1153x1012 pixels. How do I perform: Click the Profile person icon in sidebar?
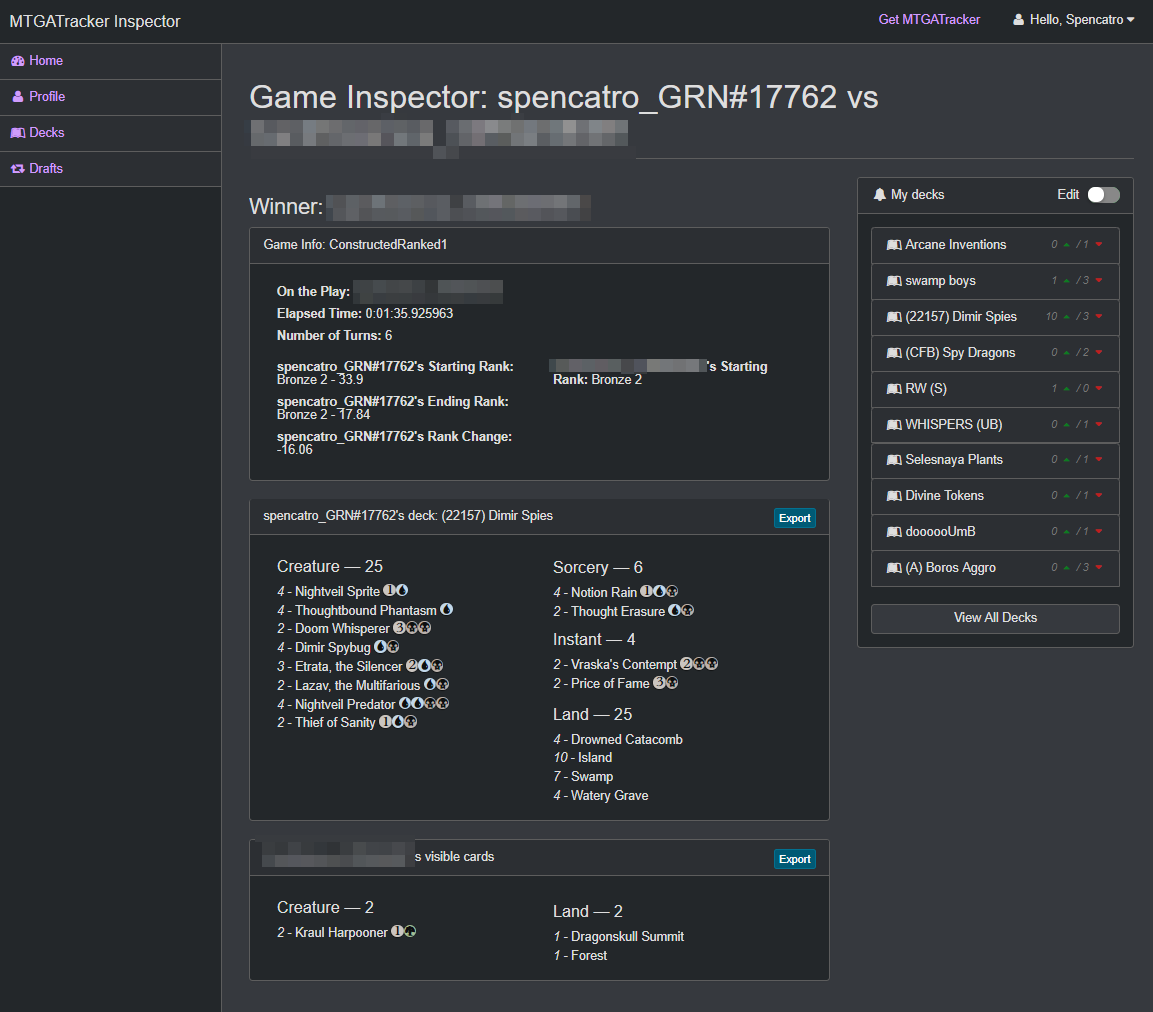[x=18, y=97]
